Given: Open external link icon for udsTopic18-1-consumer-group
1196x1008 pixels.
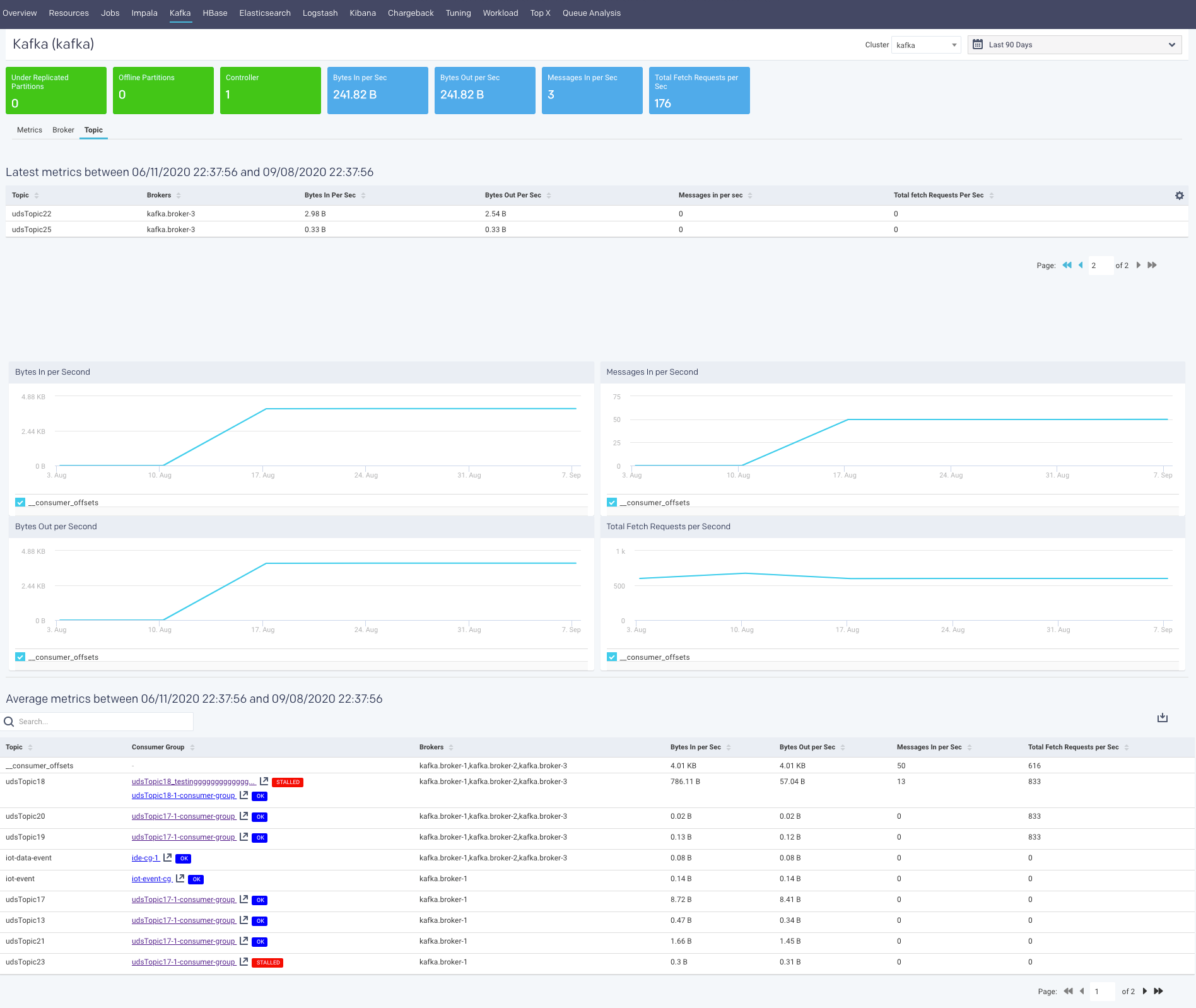Looking at the screenshot, I should pyautogui.click(x=244, y=795).
